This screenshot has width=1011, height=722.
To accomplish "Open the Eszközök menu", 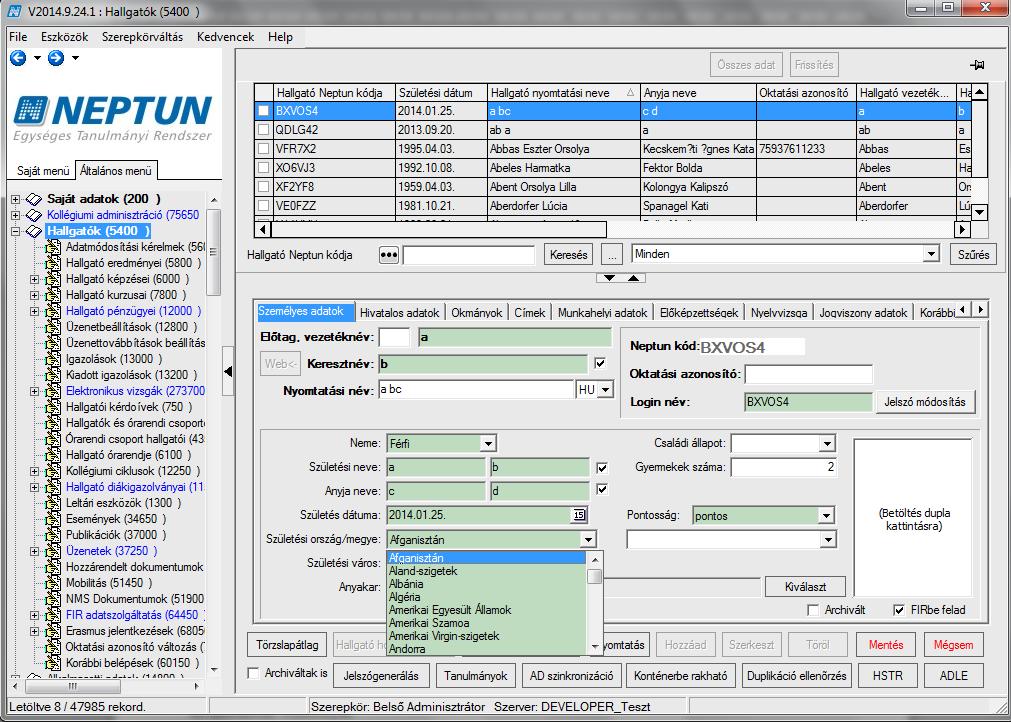I will tap(64, 37).
